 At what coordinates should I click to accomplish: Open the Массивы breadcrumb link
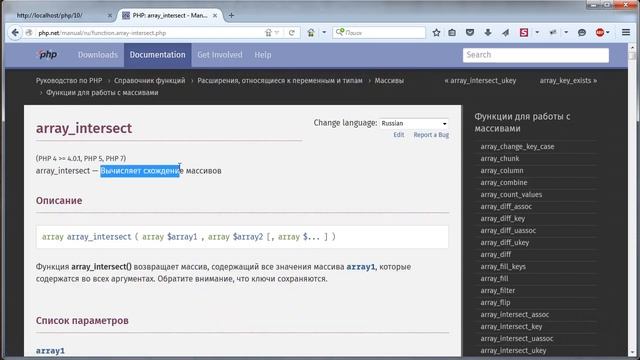click(x=389, y=80)
